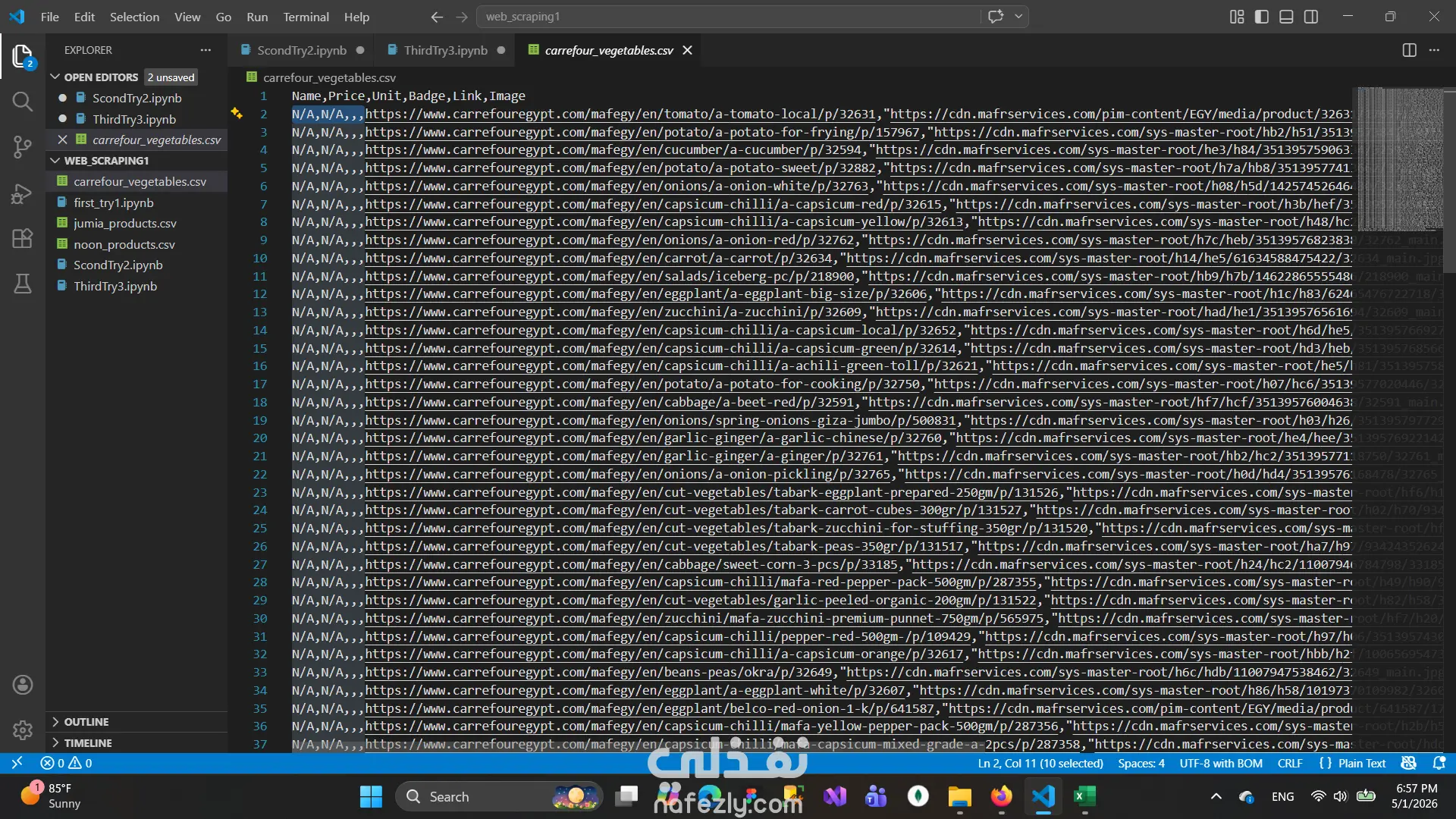Click the Copilot status icon in status bar
Screen dimensions: 1456x819
point(1409,763)
